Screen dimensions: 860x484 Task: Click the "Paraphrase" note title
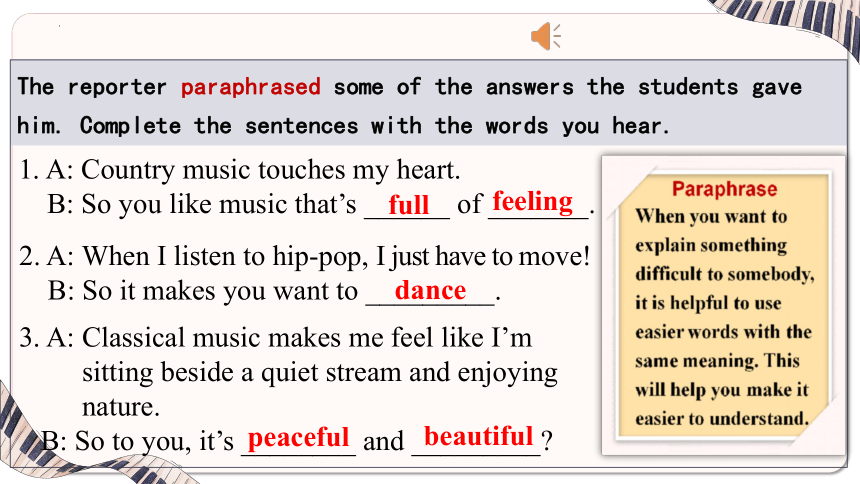725,189
